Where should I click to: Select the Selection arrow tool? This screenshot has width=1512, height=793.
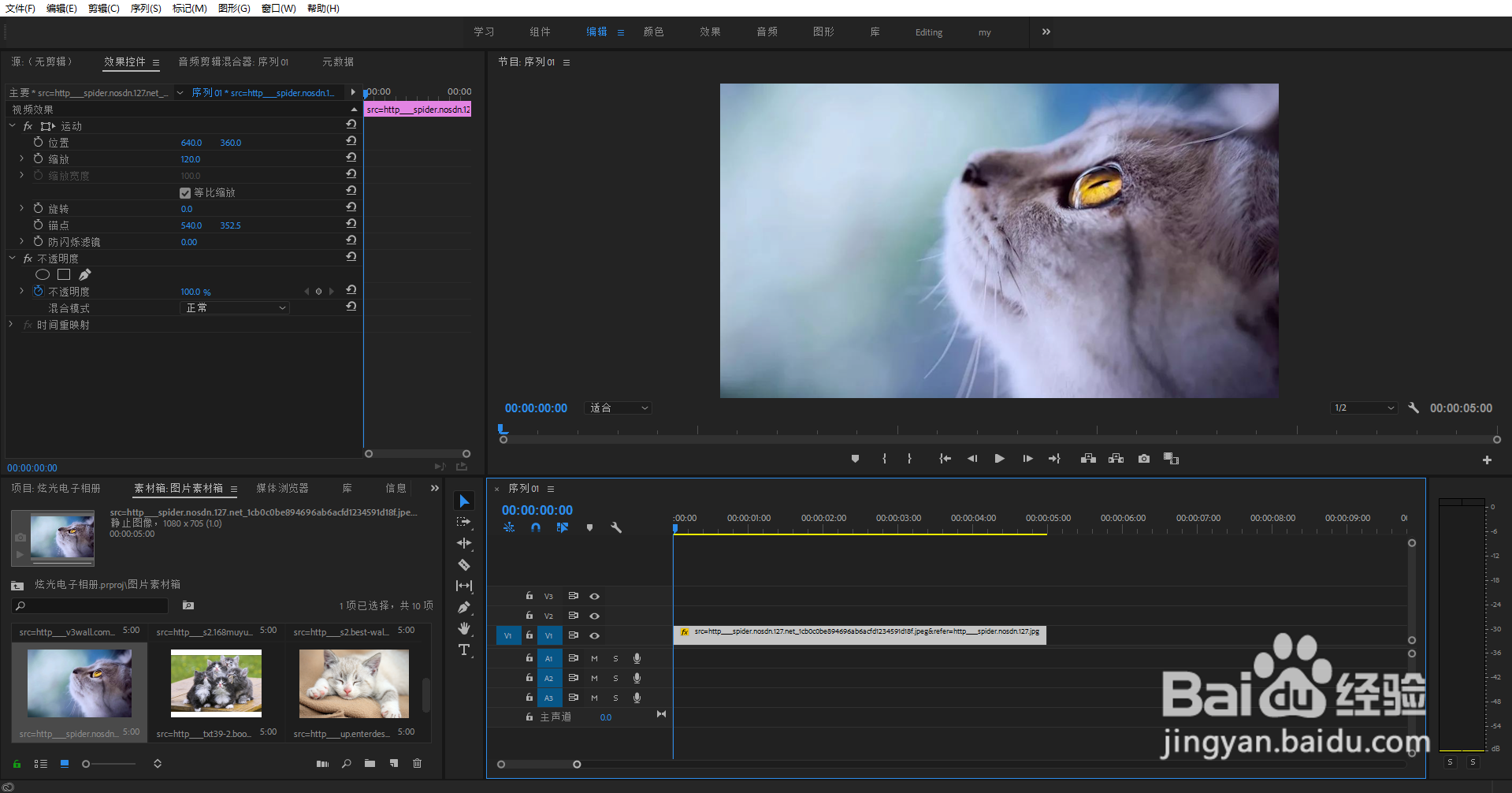tap(464, 501)
